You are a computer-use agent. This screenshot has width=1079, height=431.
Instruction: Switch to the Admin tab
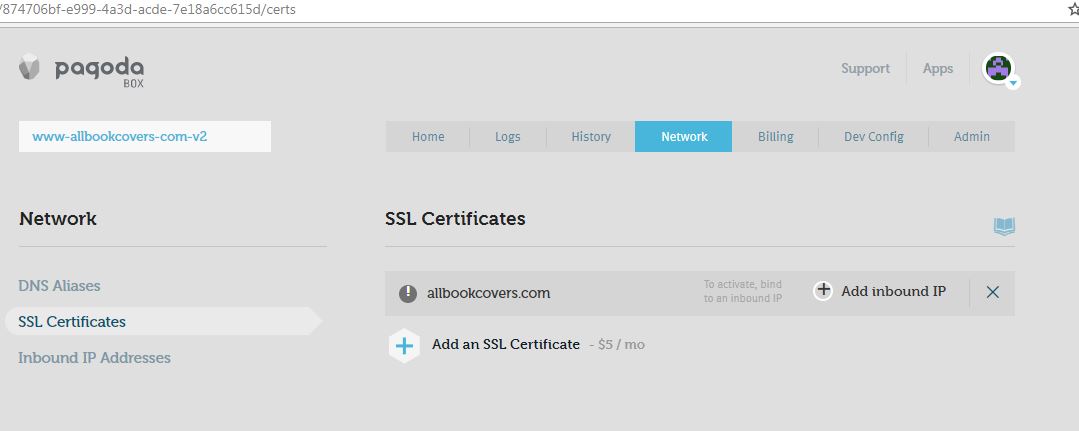click(x=972, y=136)
